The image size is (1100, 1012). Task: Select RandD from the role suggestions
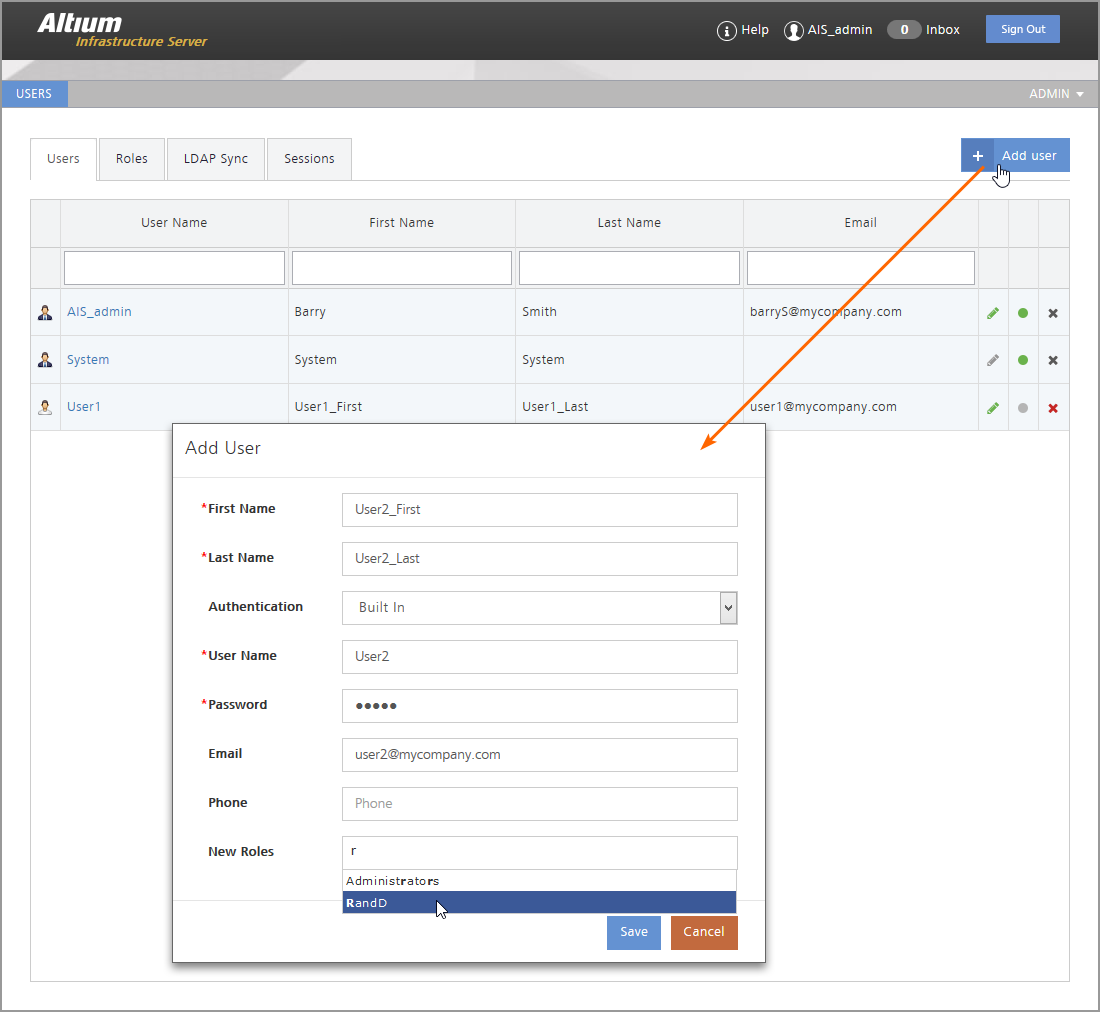539,903
